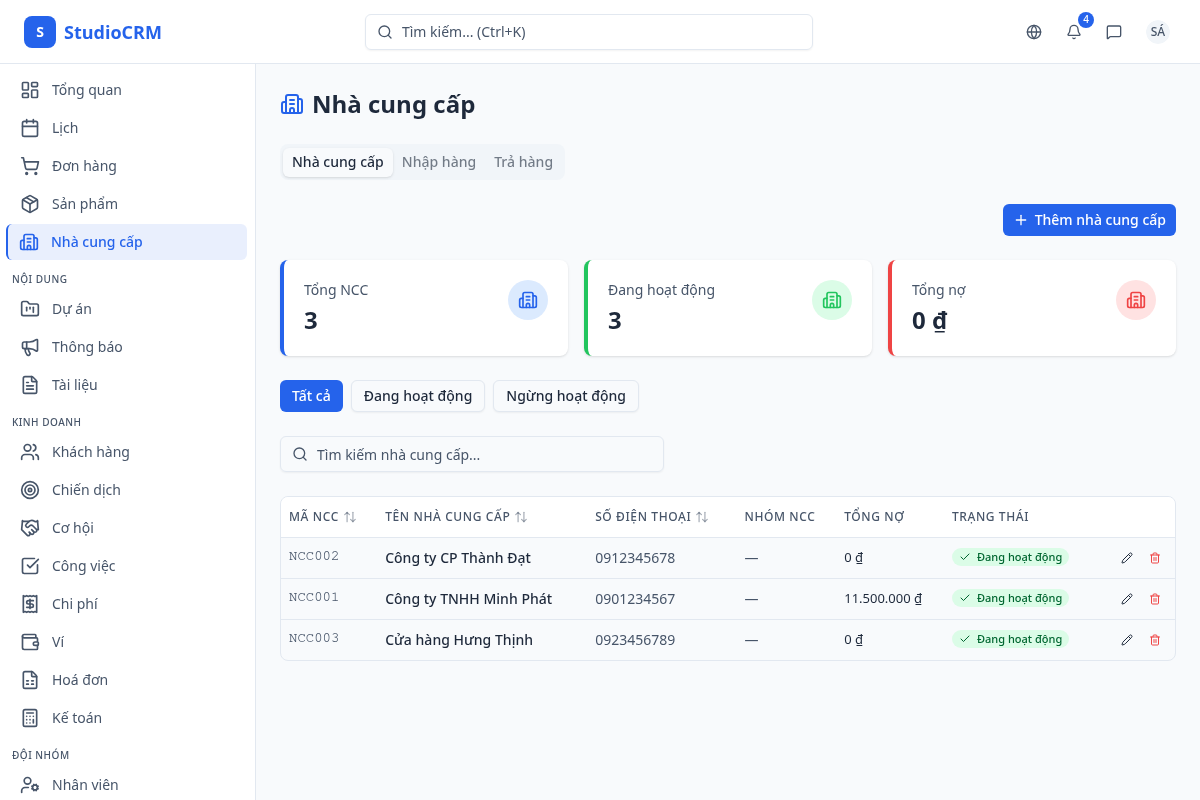Viewport: 1200px width, 800px height.
Task: Switch to the Nhập hàng tab
Action: pyautogui.click(x=439, y=162)
